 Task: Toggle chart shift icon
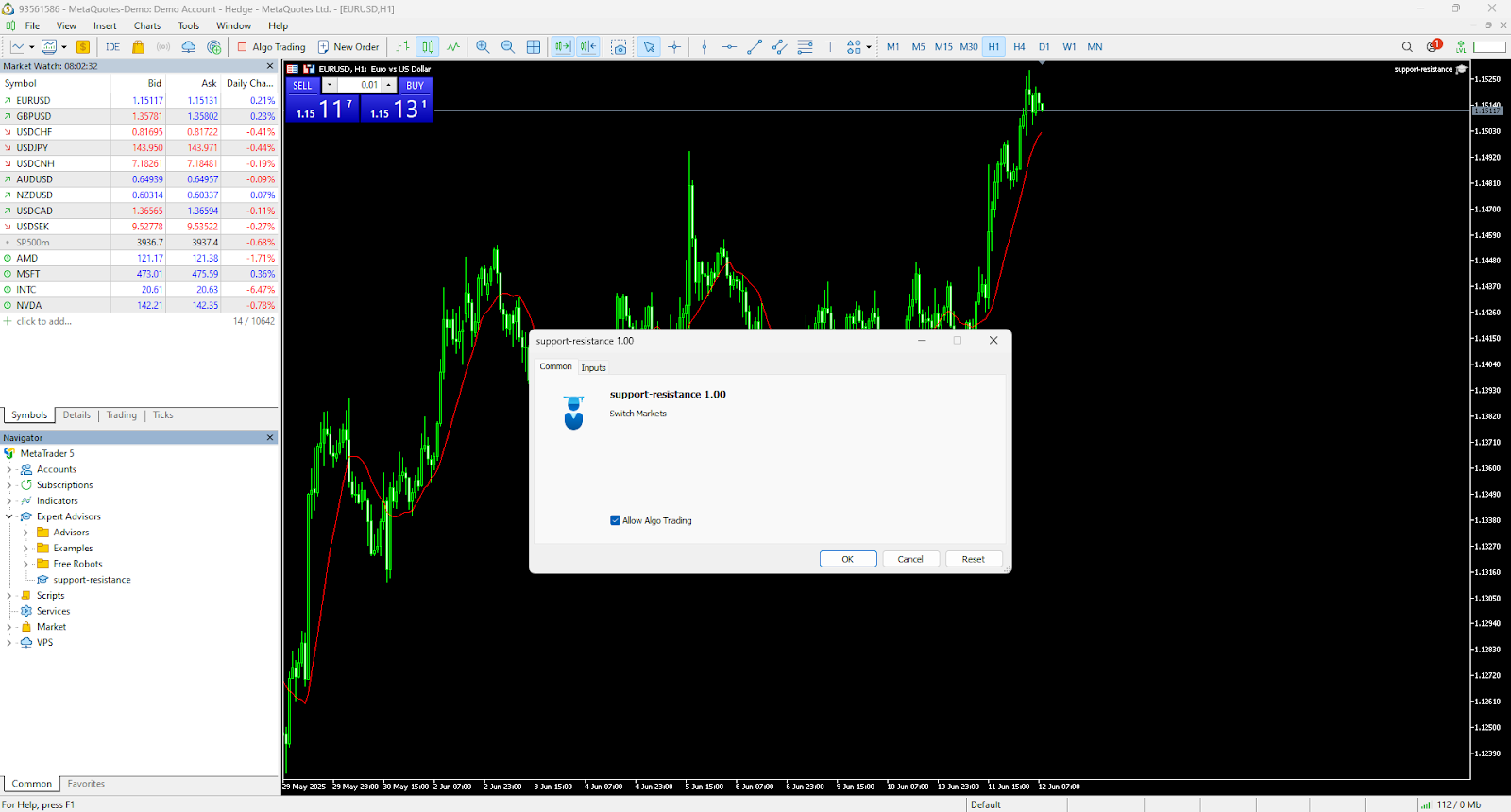(588, 47)
